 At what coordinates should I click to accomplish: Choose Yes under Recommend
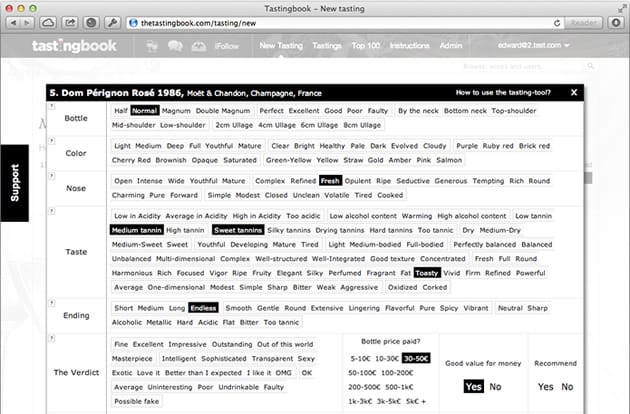[545, 387]
